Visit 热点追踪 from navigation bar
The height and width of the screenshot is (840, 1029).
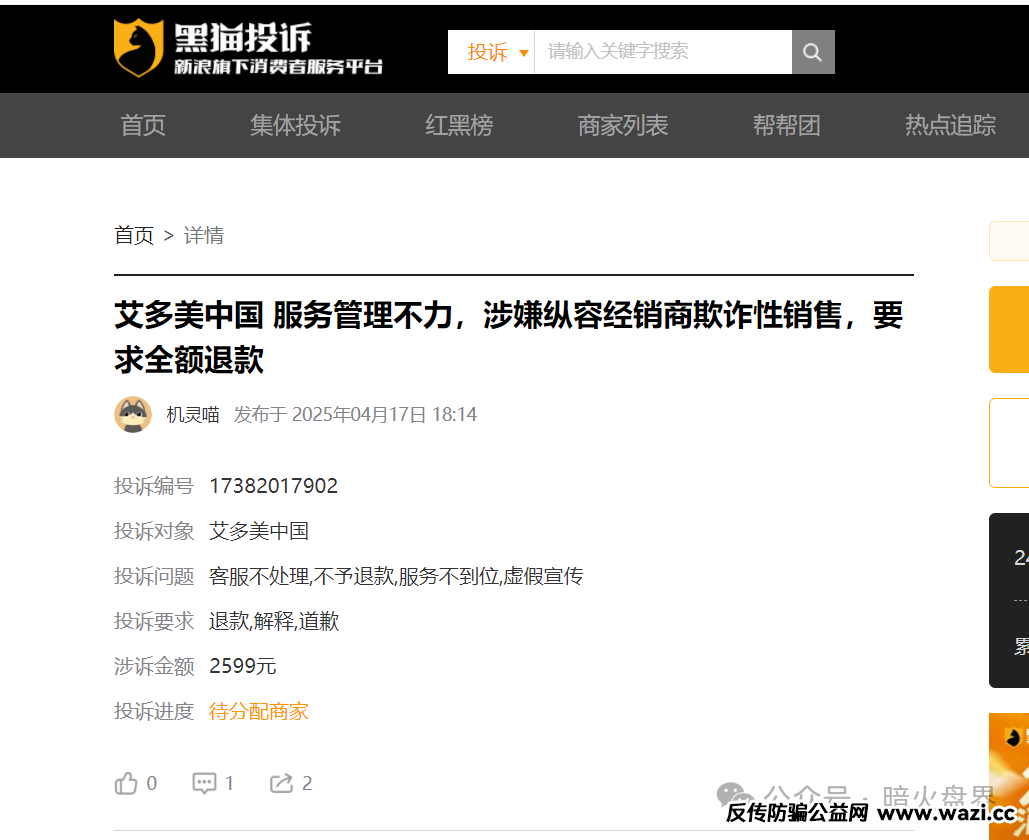(x=950, y=125)
